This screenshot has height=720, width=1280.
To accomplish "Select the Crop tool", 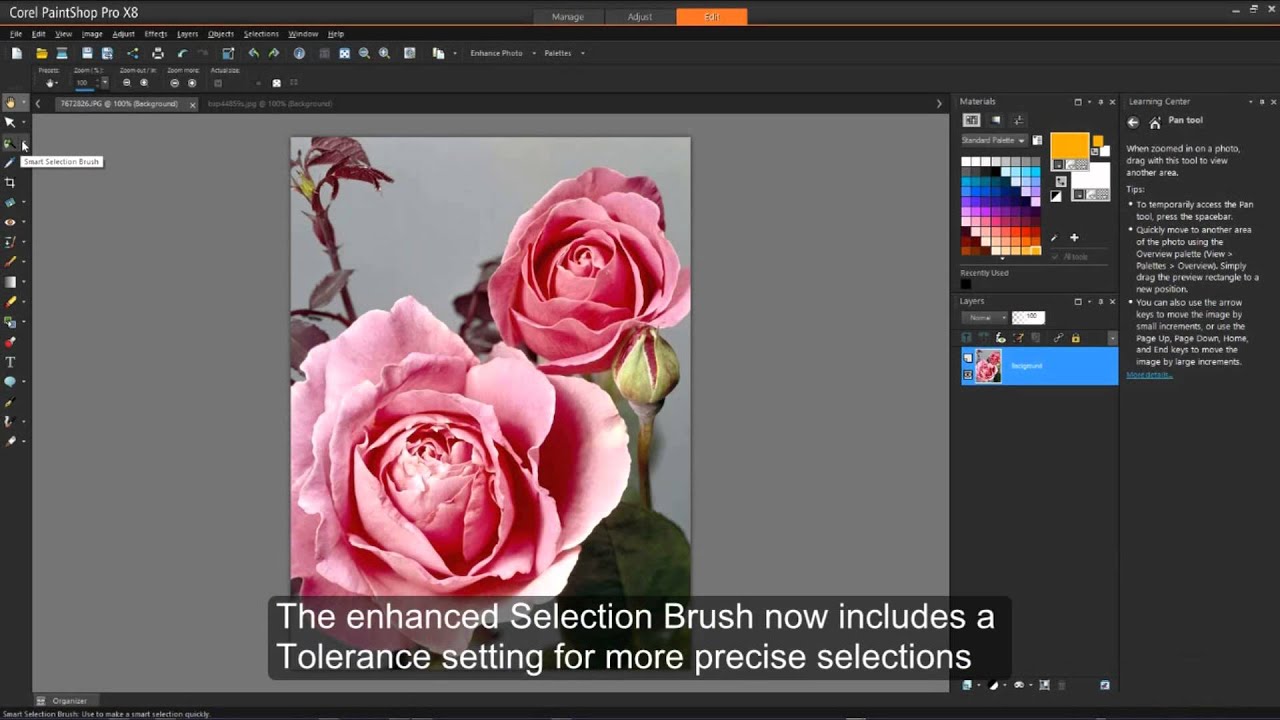I will (10, 182).
